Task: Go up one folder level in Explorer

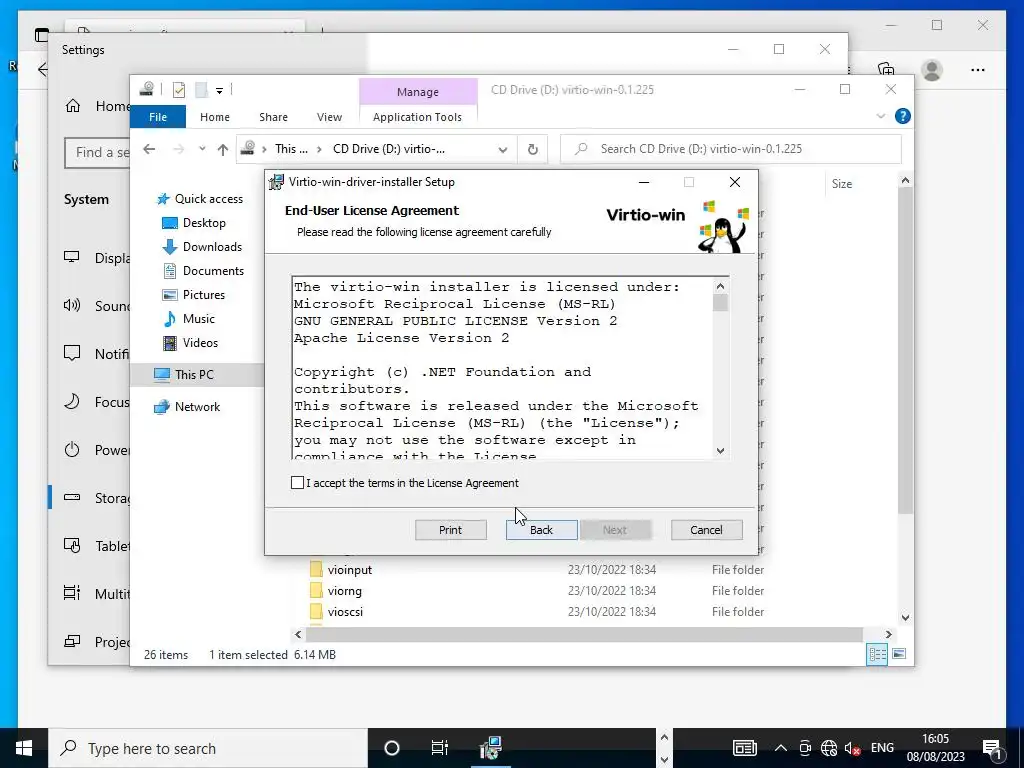Action: click(223, 150)
